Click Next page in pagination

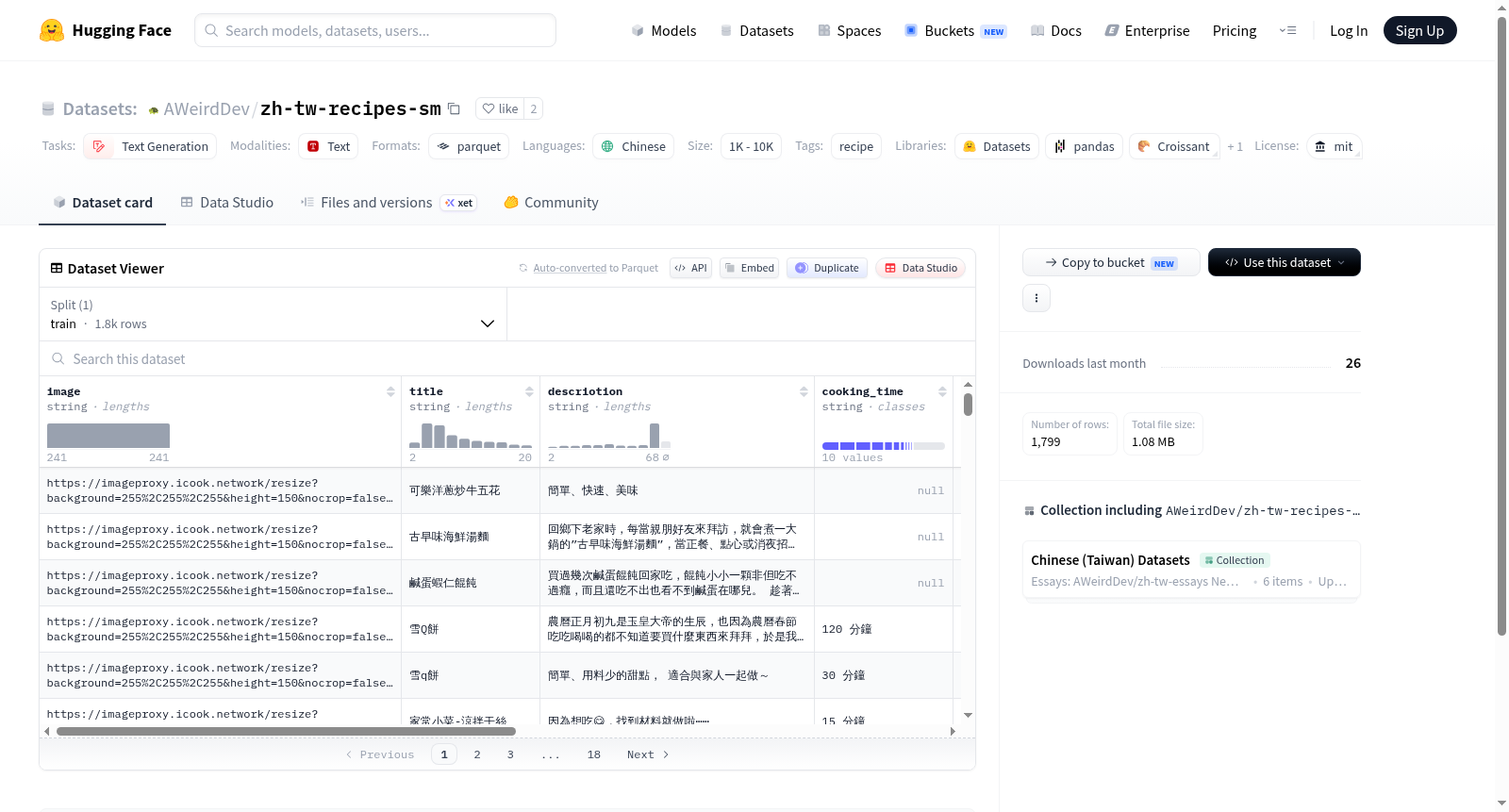tap(648, 754)
